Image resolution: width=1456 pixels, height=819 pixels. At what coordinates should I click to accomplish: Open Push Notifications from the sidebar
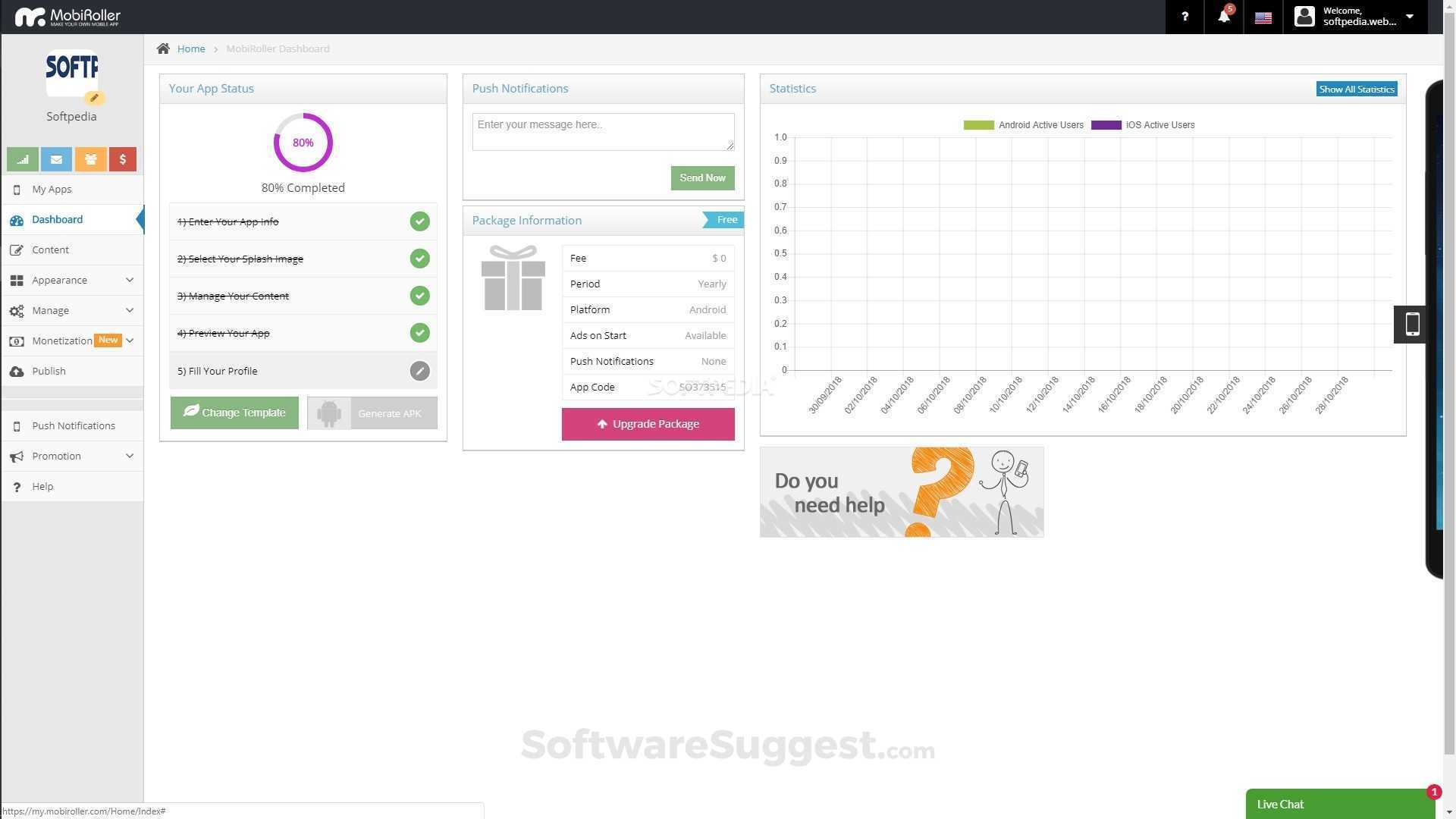(x=74, y=425)
